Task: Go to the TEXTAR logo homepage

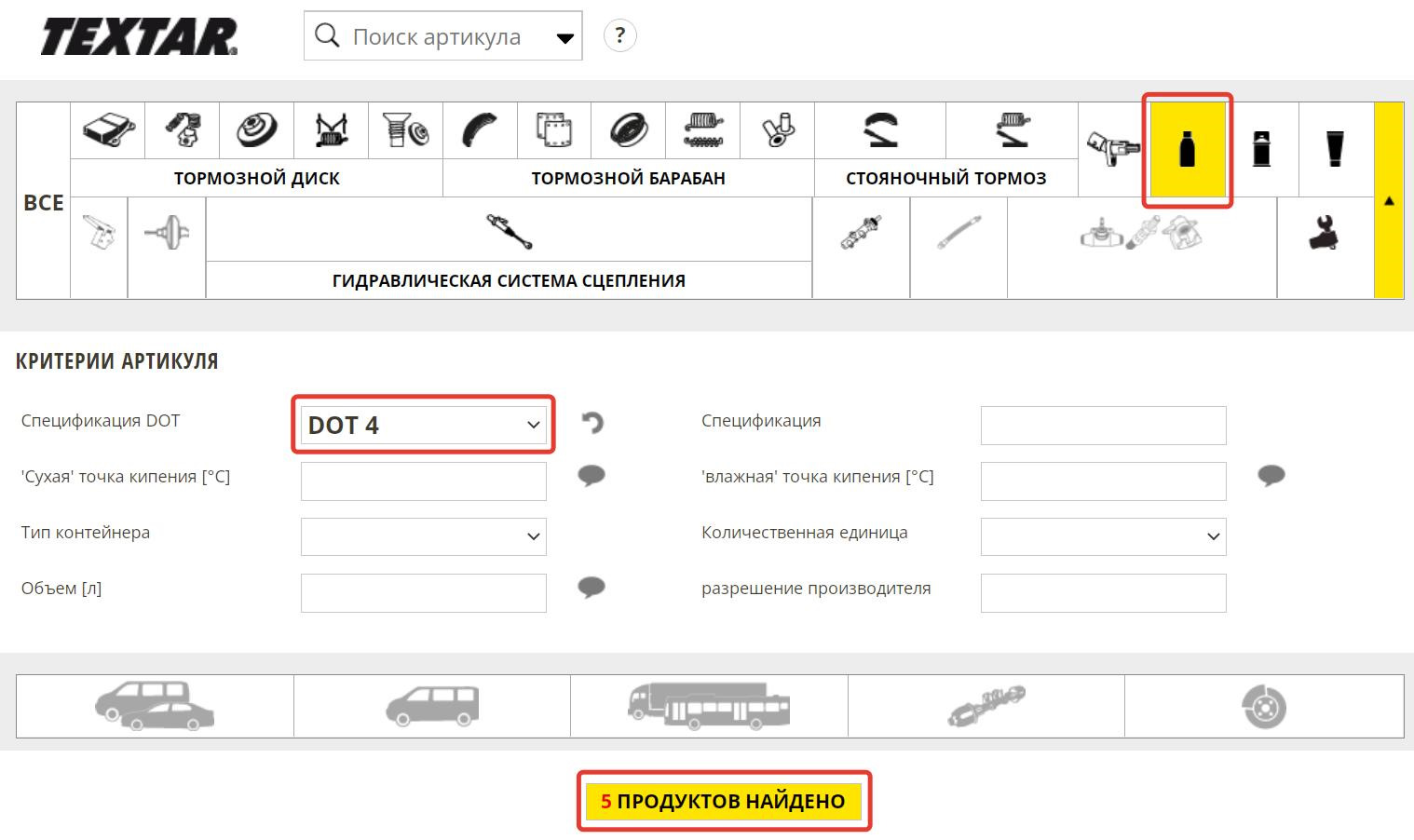Action: (139, 37)
